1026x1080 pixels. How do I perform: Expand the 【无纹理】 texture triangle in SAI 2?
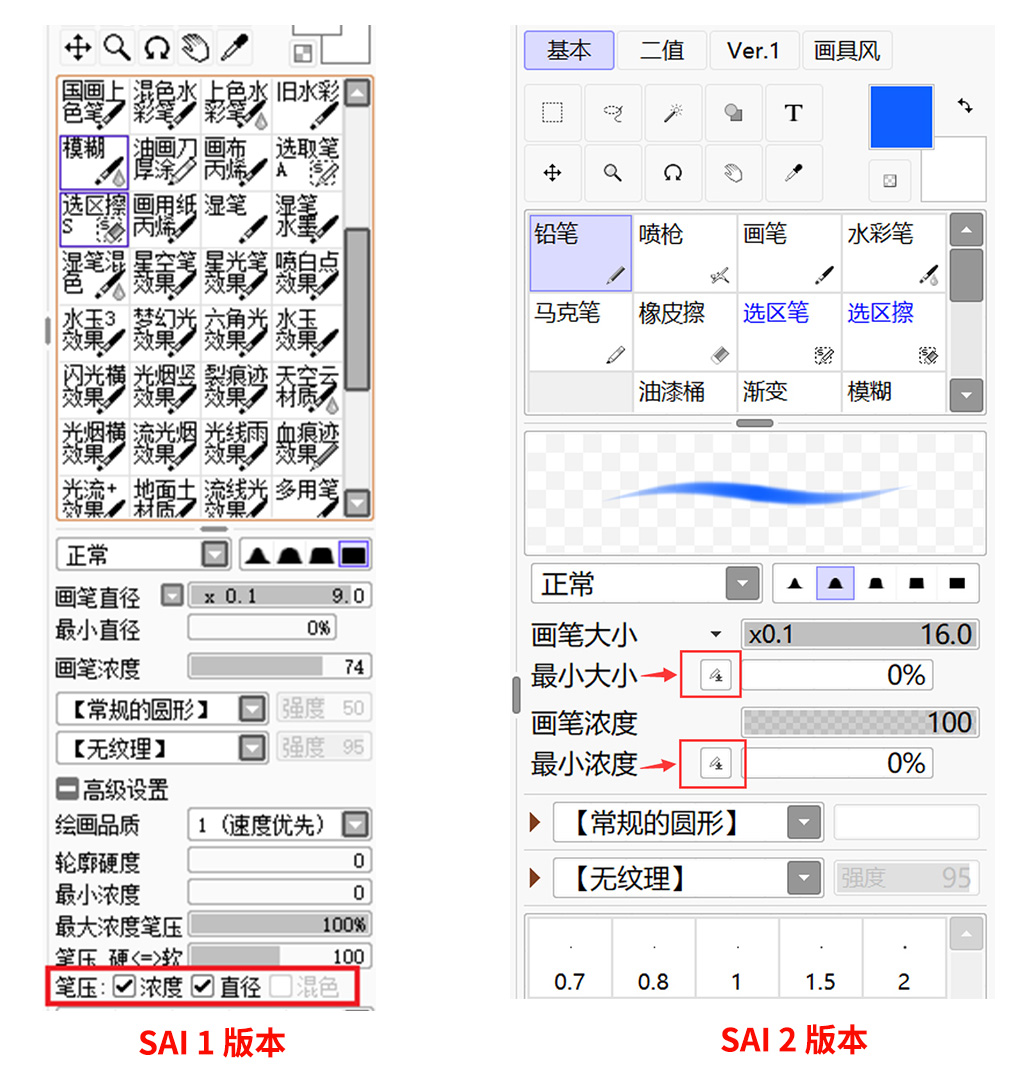(535, 878)
